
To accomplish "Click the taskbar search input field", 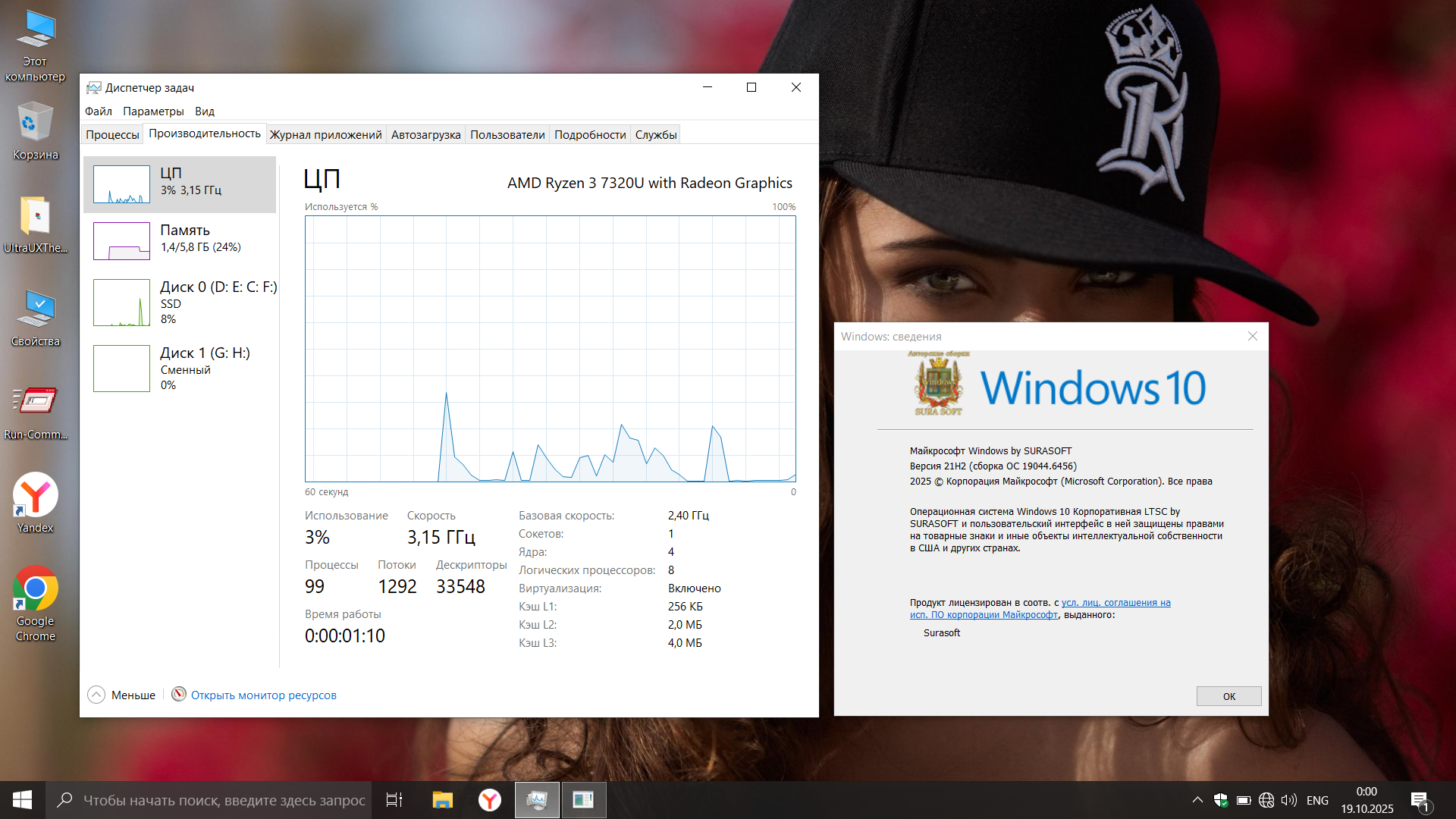I will click(224, 800).
